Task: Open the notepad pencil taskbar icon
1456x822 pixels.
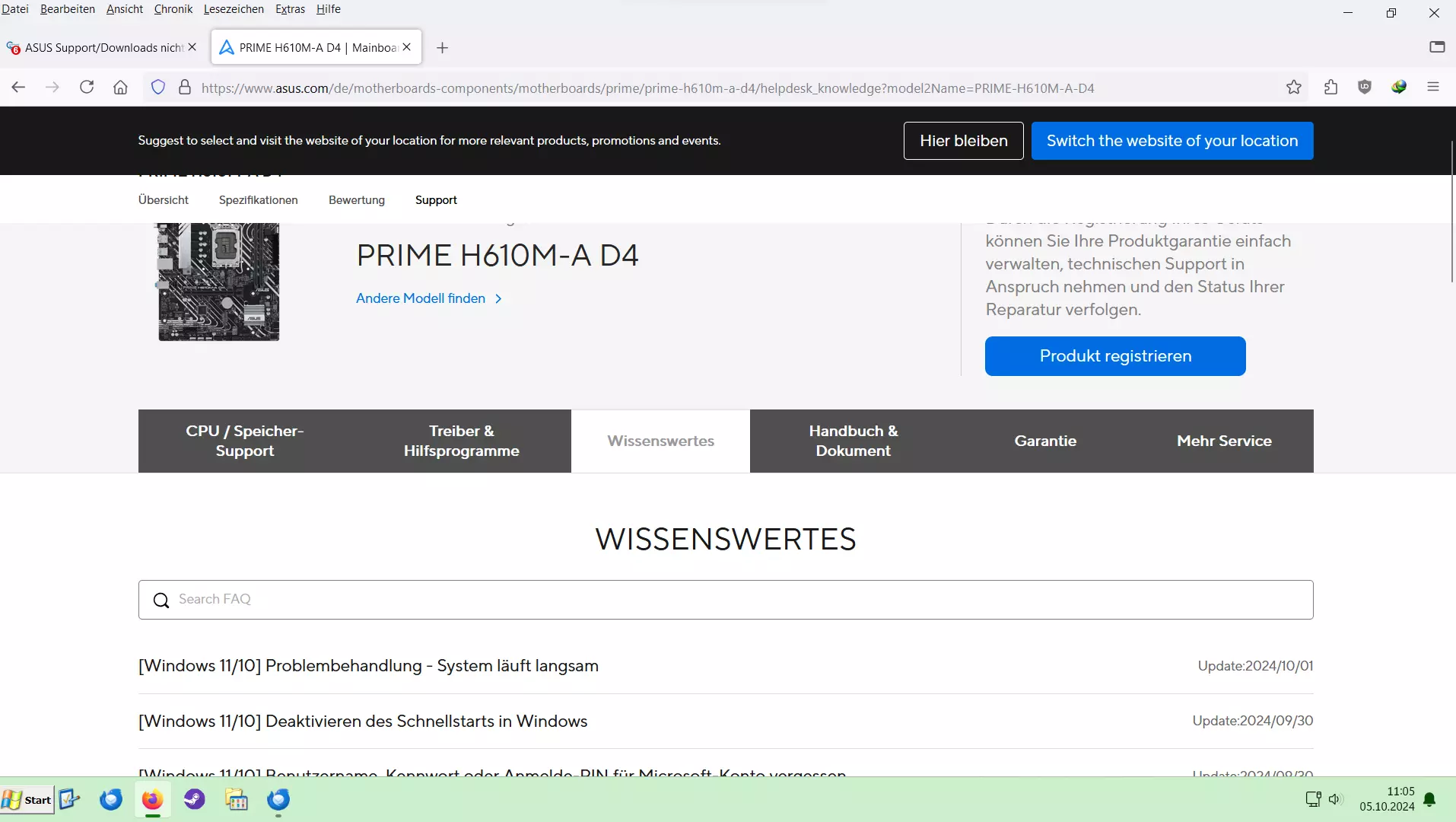Action: [69, 799]
